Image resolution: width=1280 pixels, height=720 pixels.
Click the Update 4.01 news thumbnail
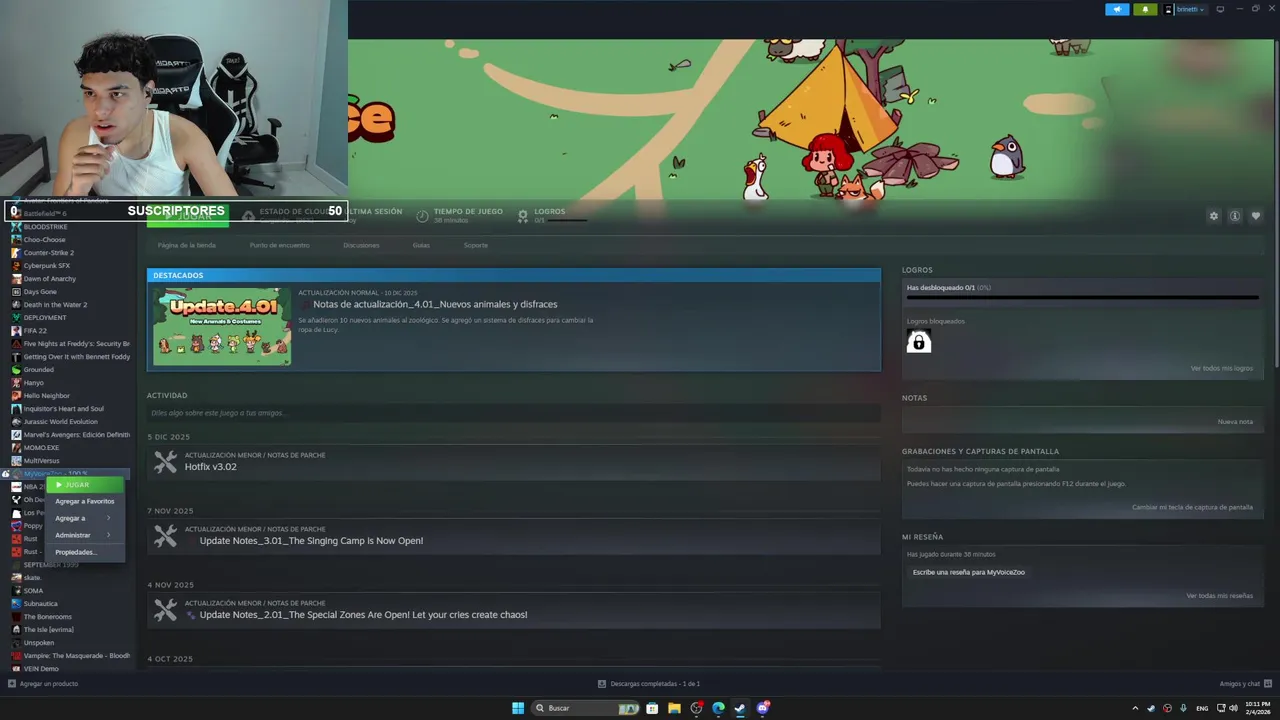tap(222, 326)
